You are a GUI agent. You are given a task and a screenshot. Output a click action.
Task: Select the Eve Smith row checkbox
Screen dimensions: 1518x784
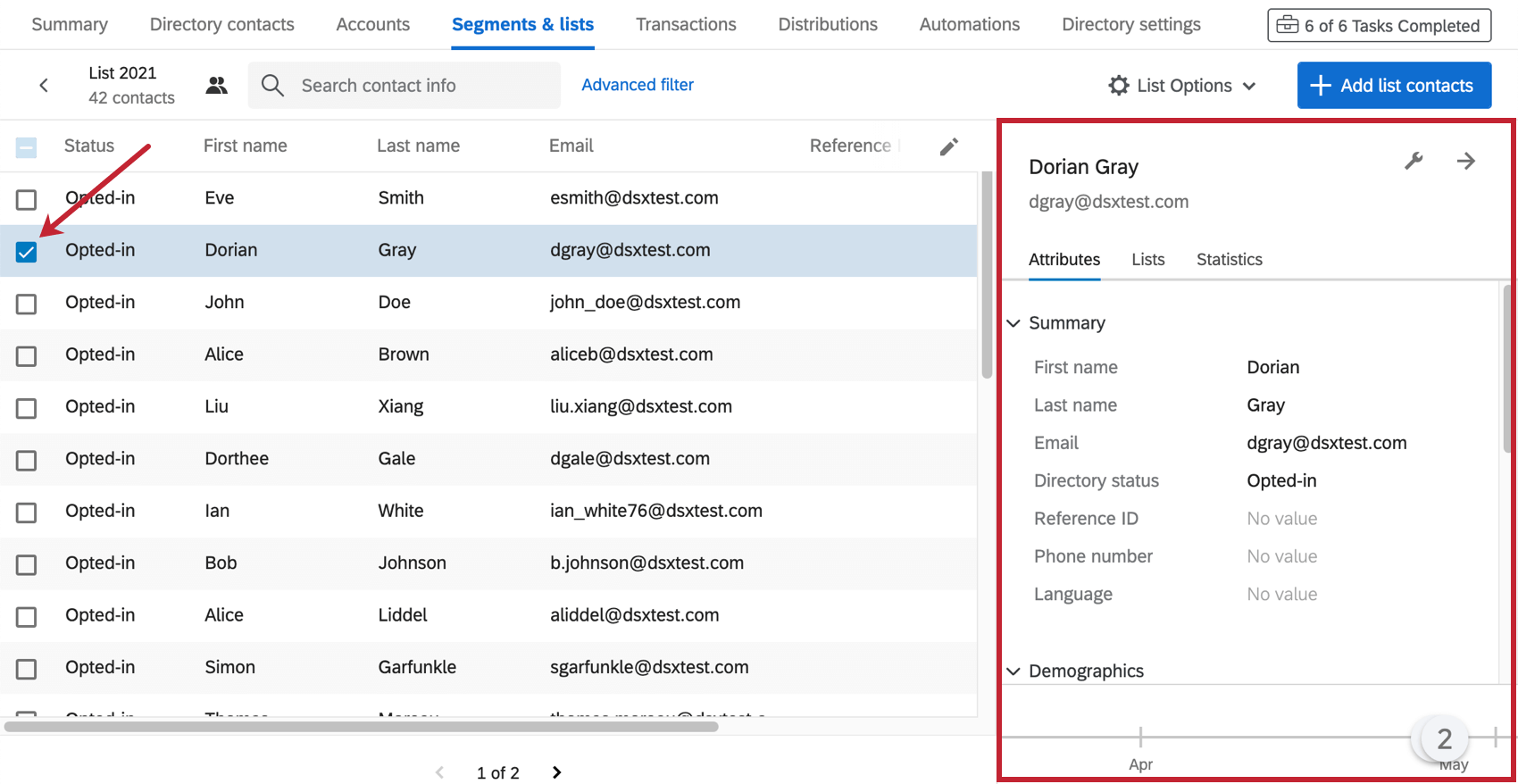pyautogui.click(x=27, y=199)
